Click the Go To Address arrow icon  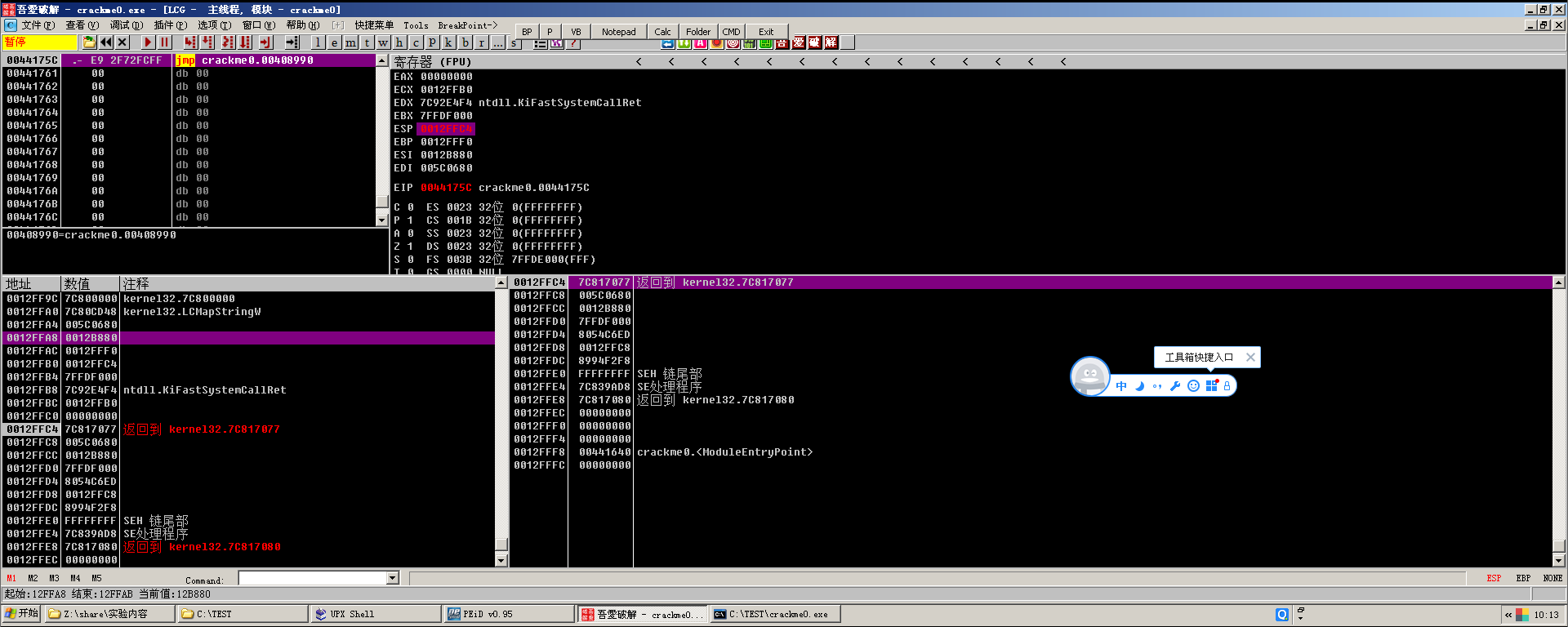tap(292, 42)
